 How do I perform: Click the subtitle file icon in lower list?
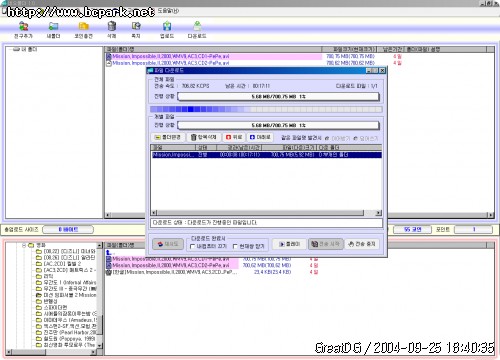[109, 272]
